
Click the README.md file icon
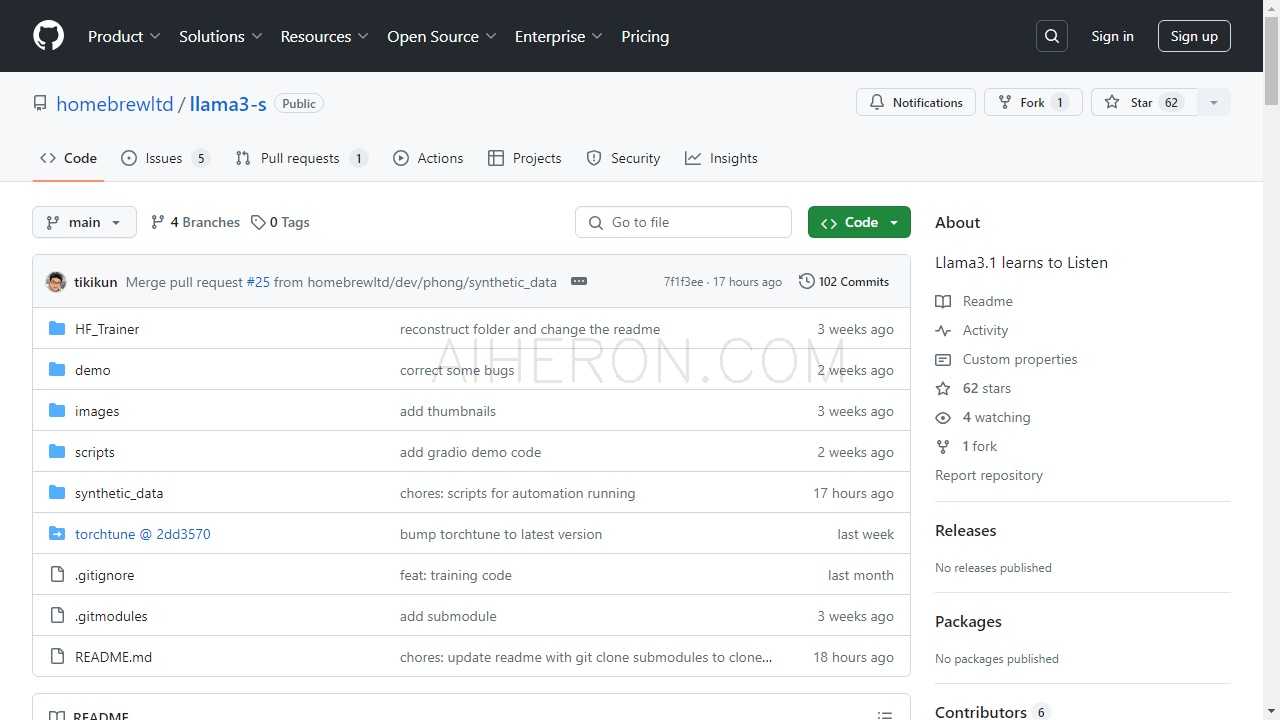[x=57, y=657]
